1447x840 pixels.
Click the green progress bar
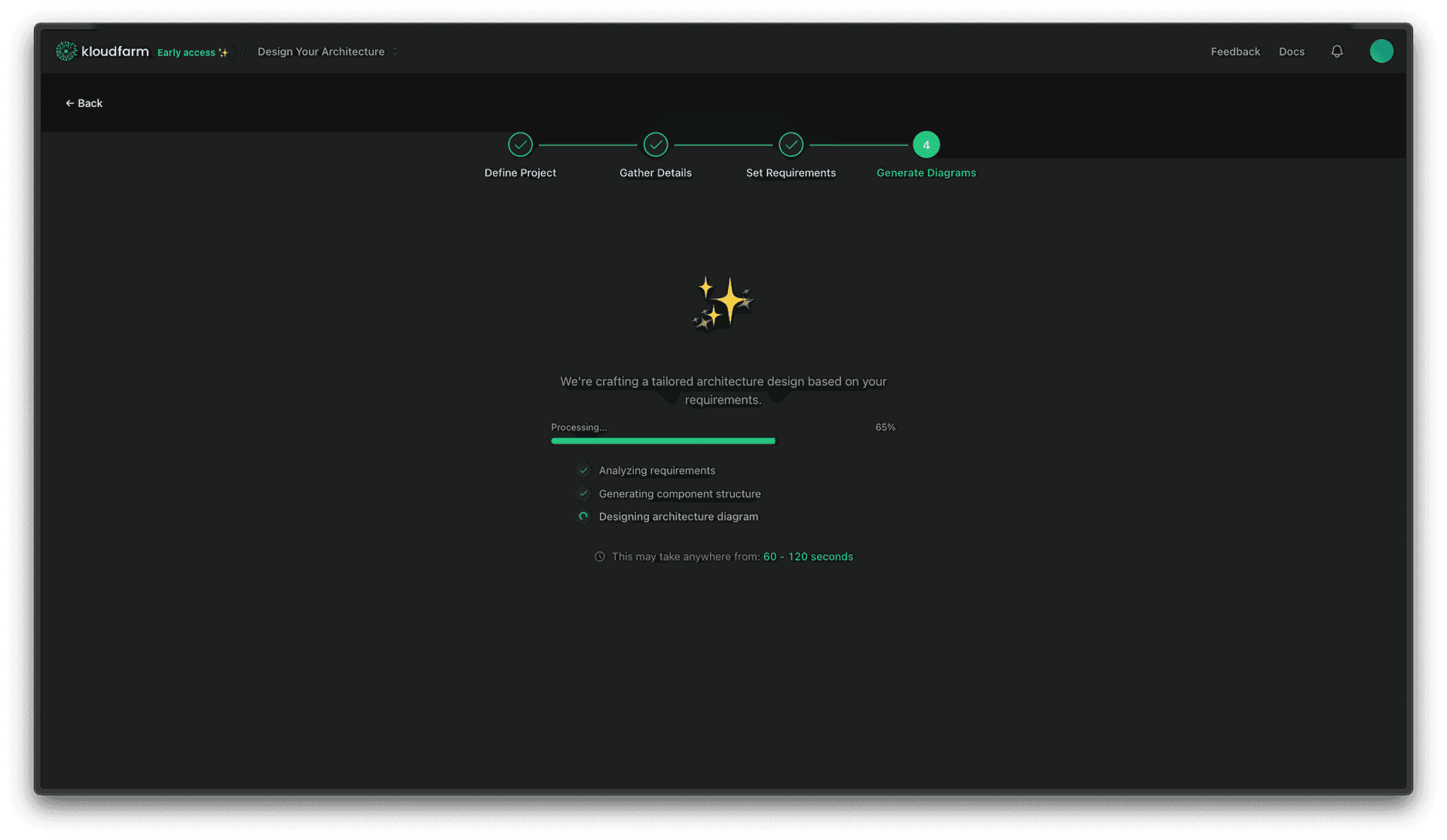(663, 441)
